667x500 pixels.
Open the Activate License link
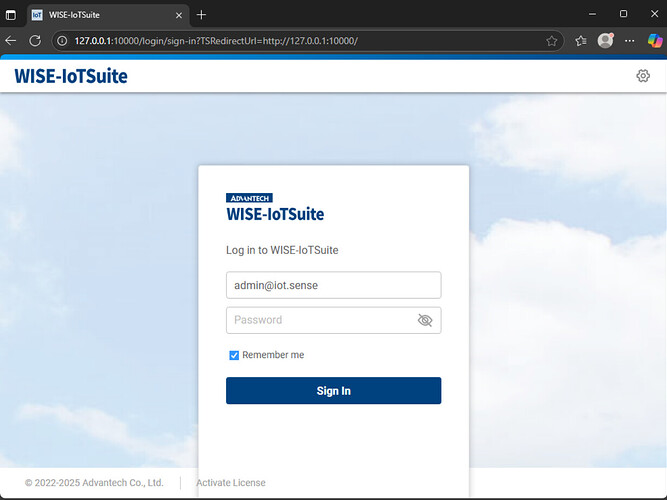click(231, 483)
